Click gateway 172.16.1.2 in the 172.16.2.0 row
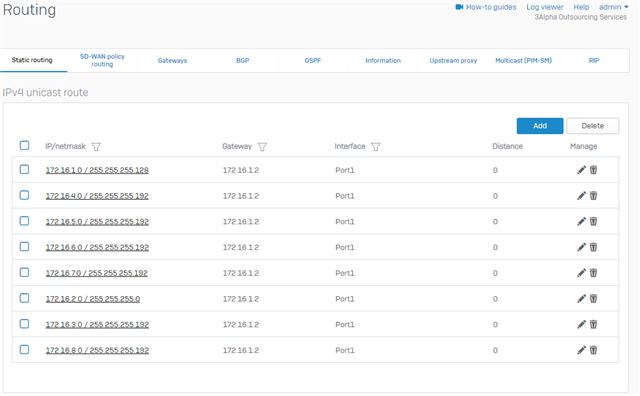This screenshot has height=396, width=640. click(x=241, y=299)
